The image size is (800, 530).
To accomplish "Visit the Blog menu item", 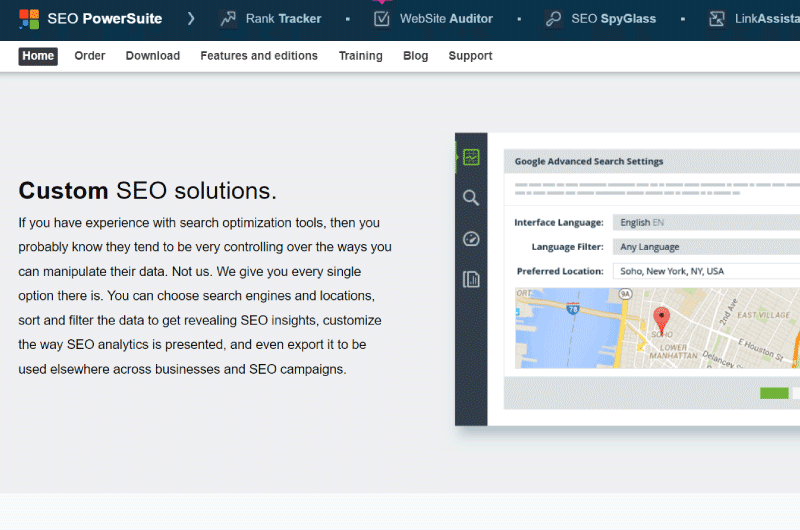I will [415, 56].
